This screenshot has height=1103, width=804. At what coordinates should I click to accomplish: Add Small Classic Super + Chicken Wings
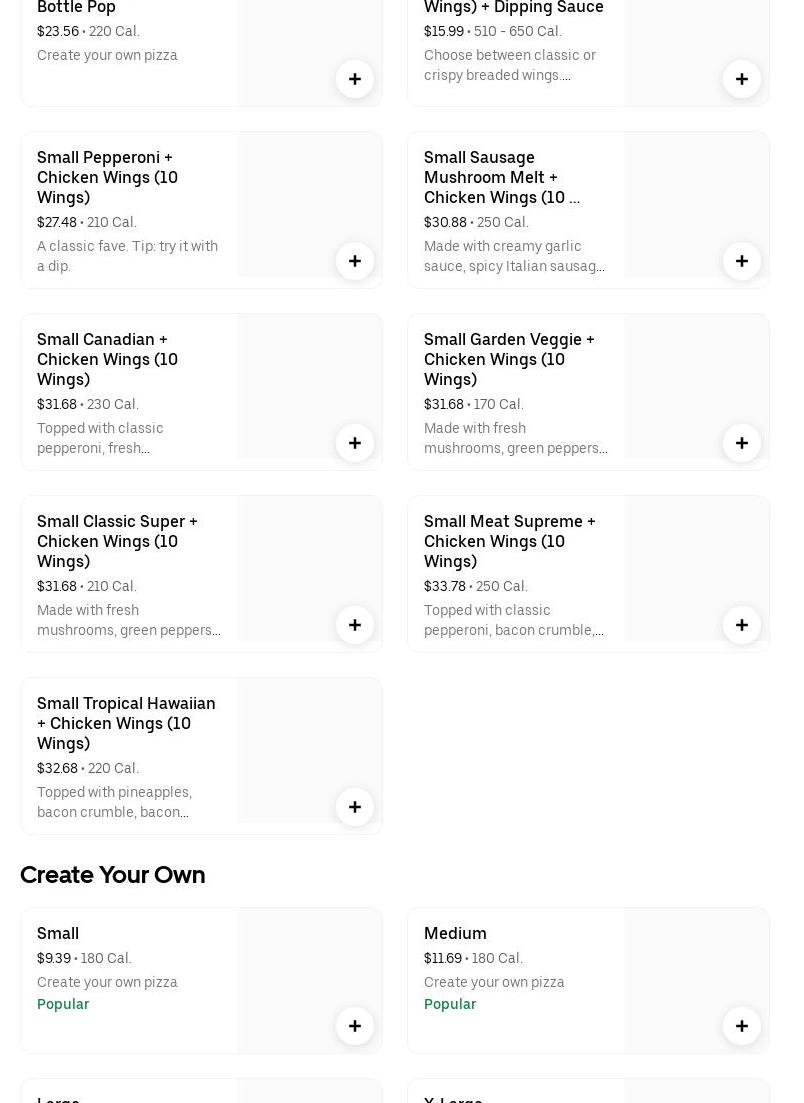355,625
